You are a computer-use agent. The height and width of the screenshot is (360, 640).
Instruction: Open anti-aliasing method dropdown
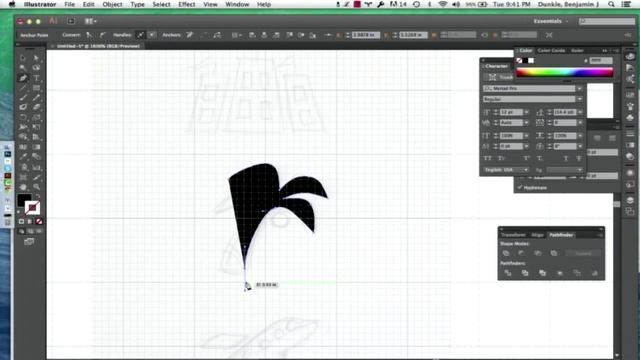click(x=565, y=170)
